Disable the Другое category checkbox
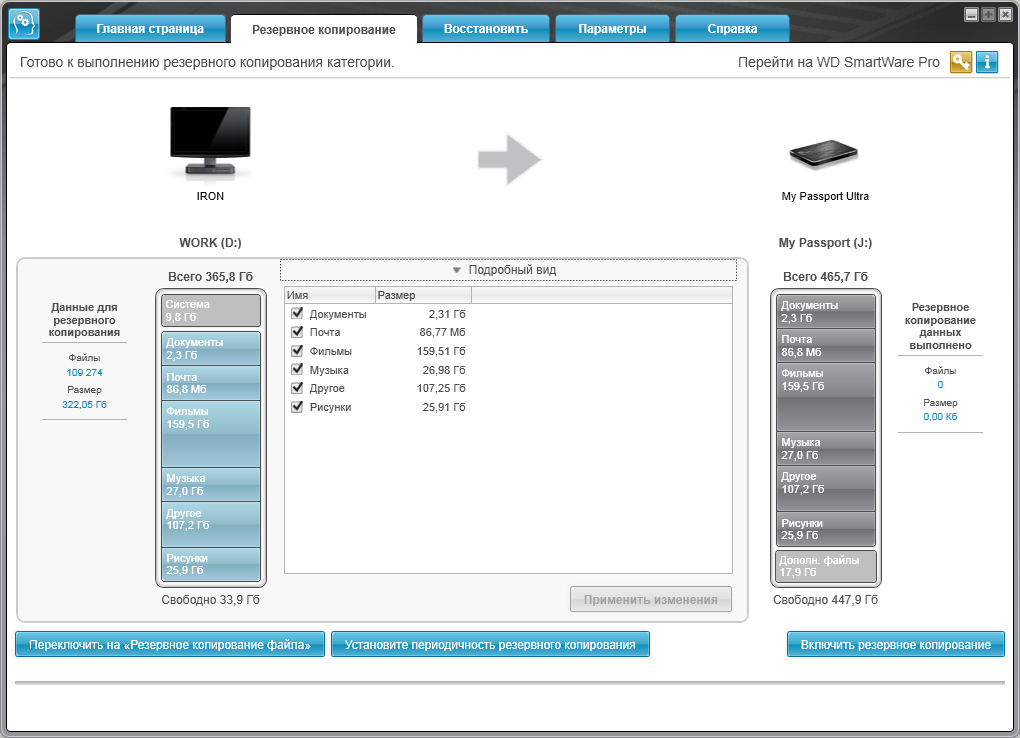 tap(297, 388)
